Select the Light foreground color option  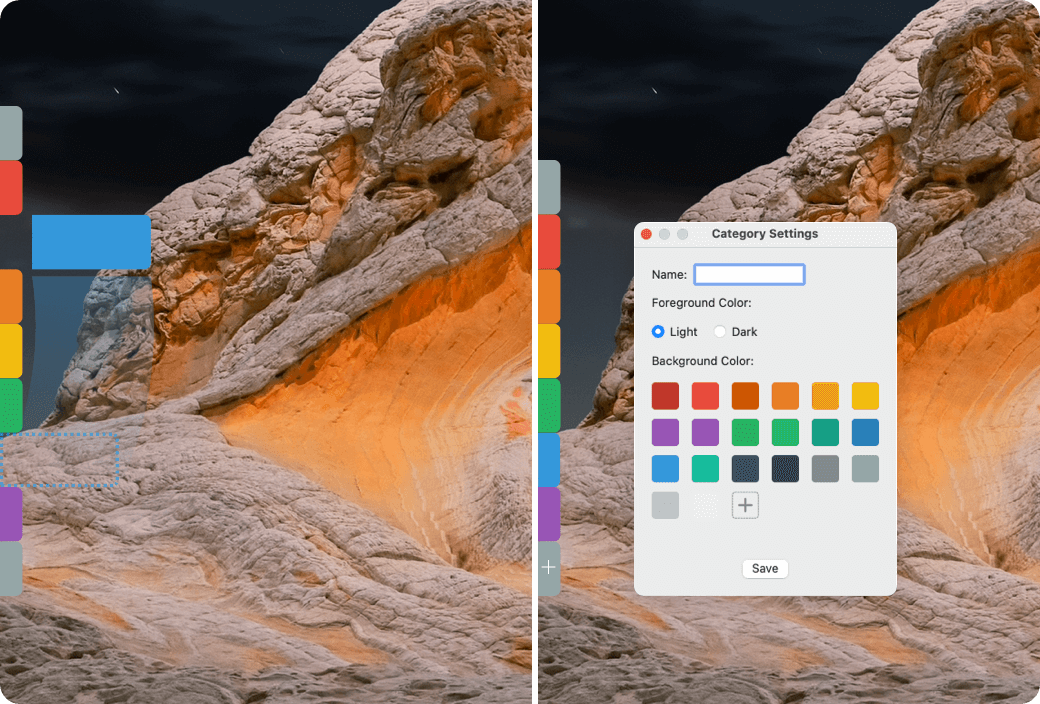(x=659, y=331)
